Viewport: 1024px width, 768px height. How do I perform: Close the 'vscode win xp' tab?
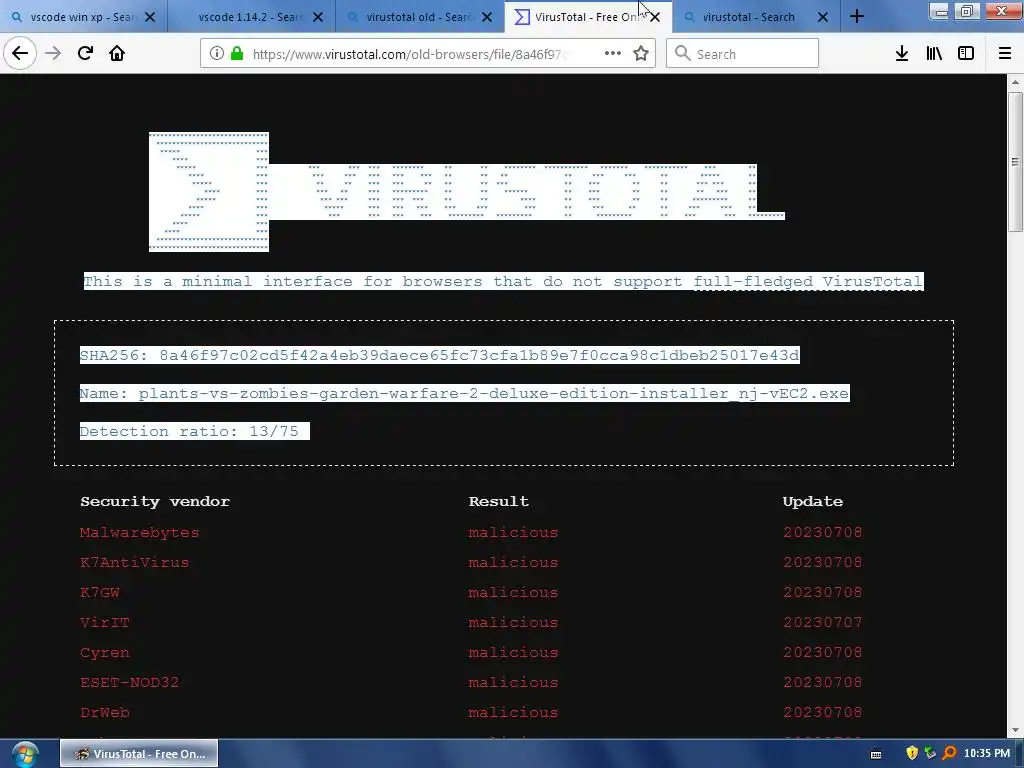tap(150, 17)
